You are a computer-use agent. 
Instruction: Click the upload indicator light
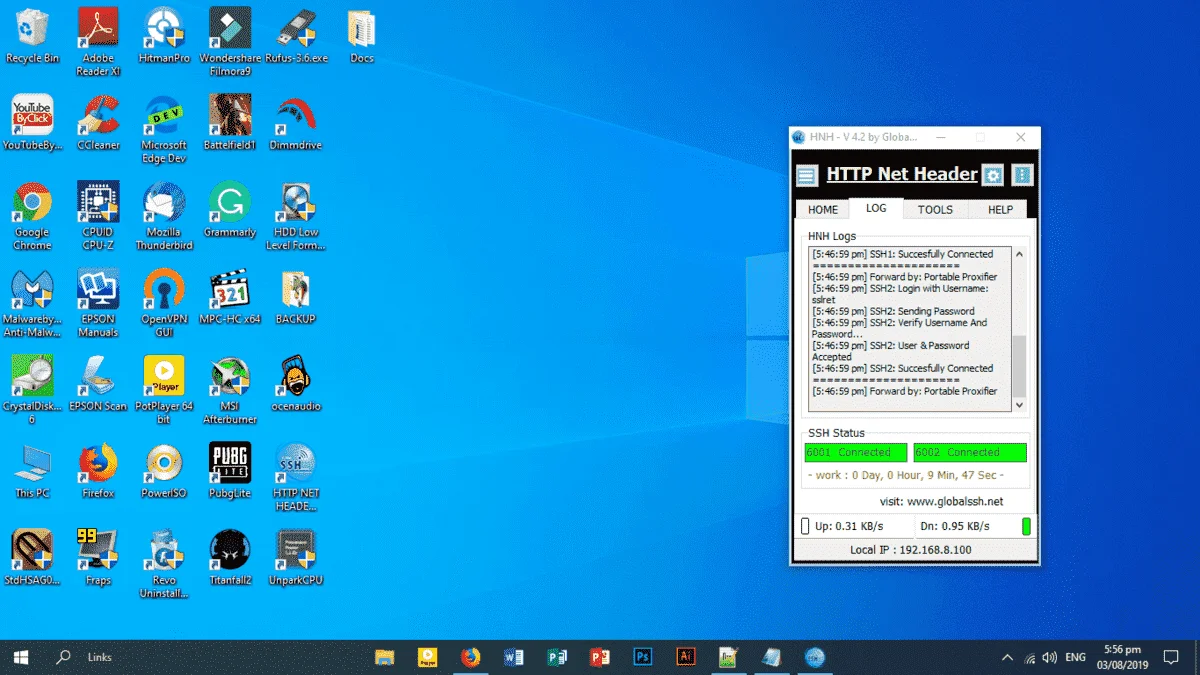click(805, 526)
